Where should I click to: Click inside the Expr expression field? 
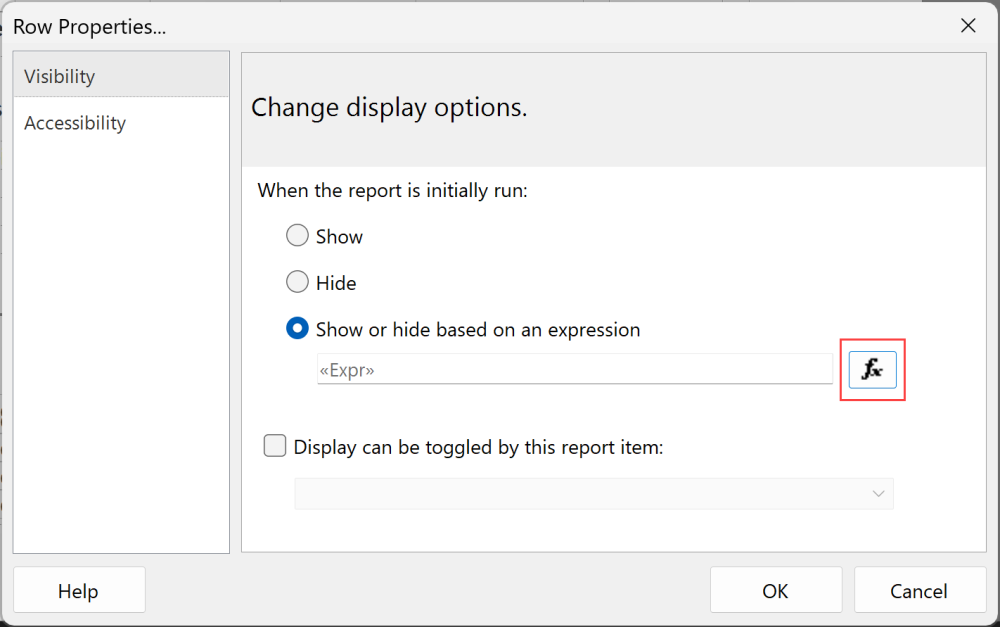(x=570, y=369)
